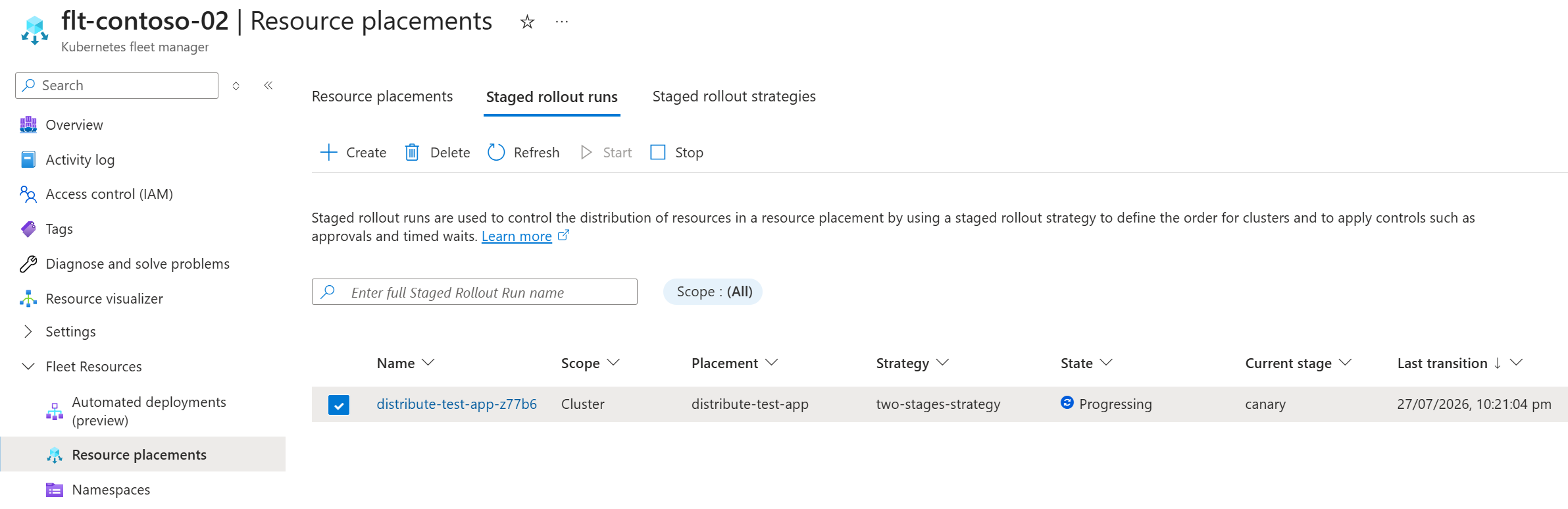Open Overview from the sidebar
Image resolution: width=1568 pixels, height=509 pixels.
coord(74,124)
